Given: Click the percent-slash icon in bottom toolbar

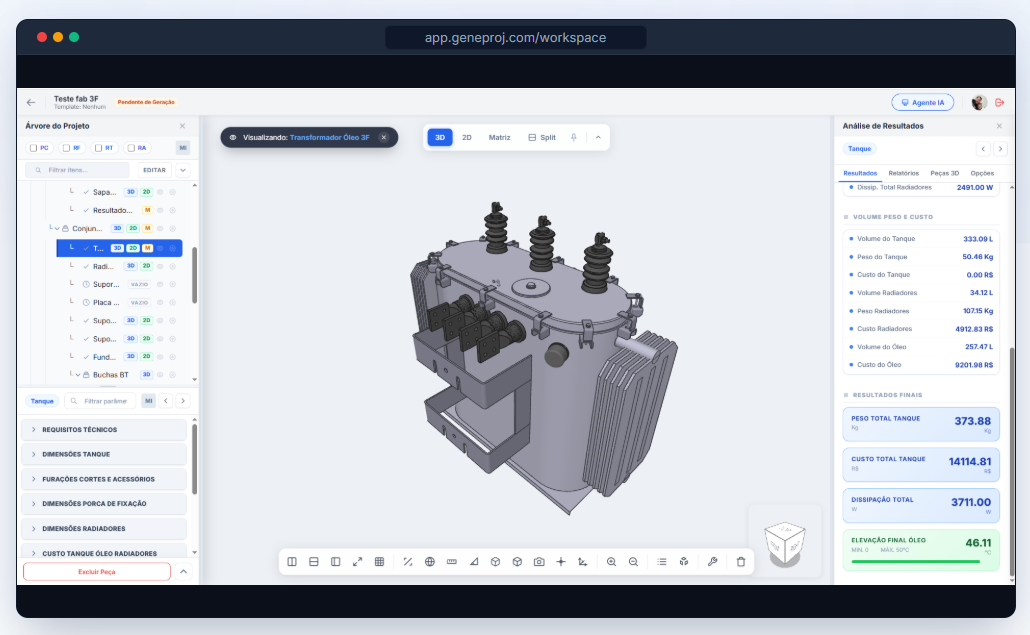Looking at the screenshot, I should coord(408,561).
